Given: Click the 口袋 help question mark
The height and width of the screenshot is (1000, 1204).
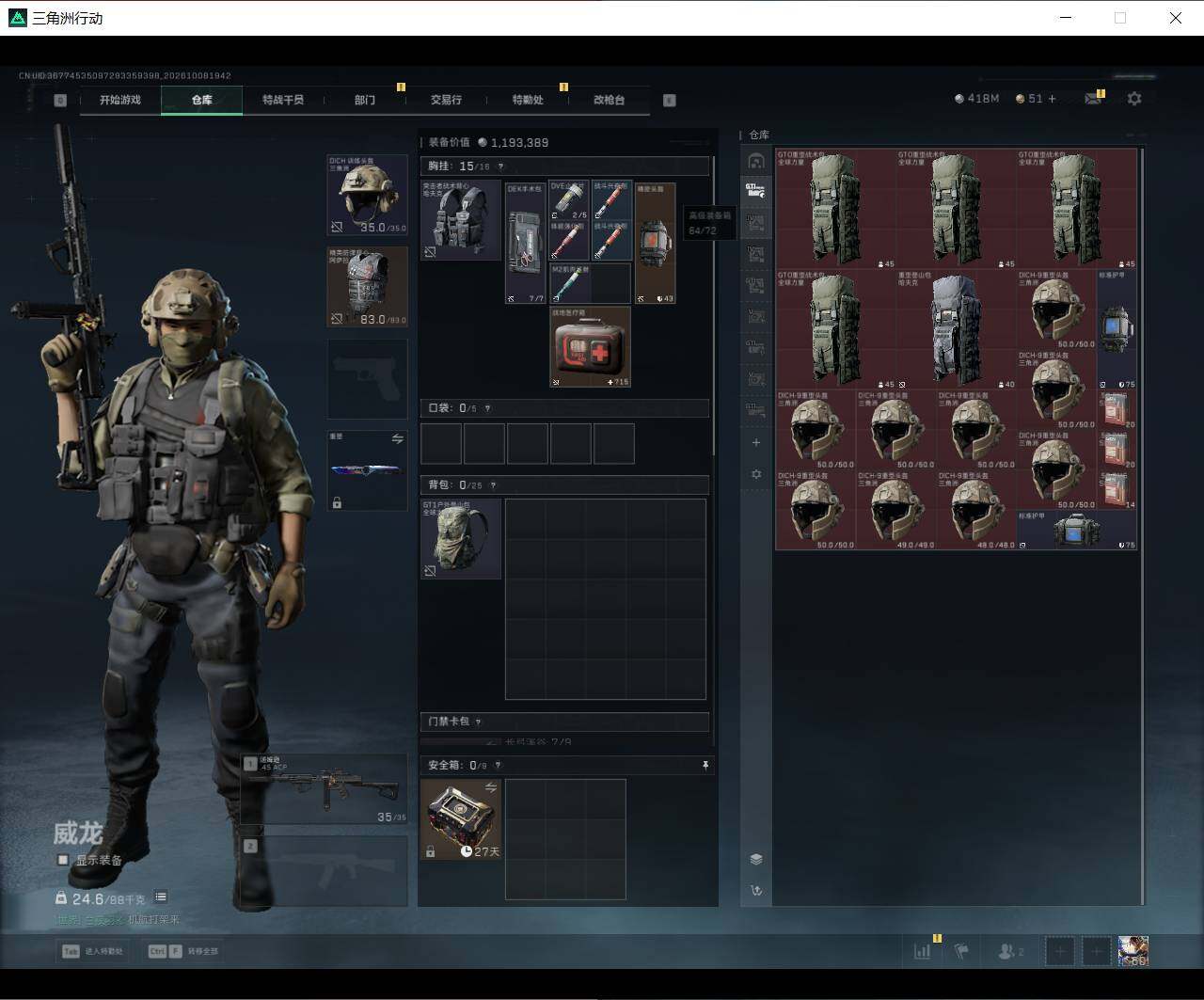Looking at the screenshot, I should coord(486,408).
